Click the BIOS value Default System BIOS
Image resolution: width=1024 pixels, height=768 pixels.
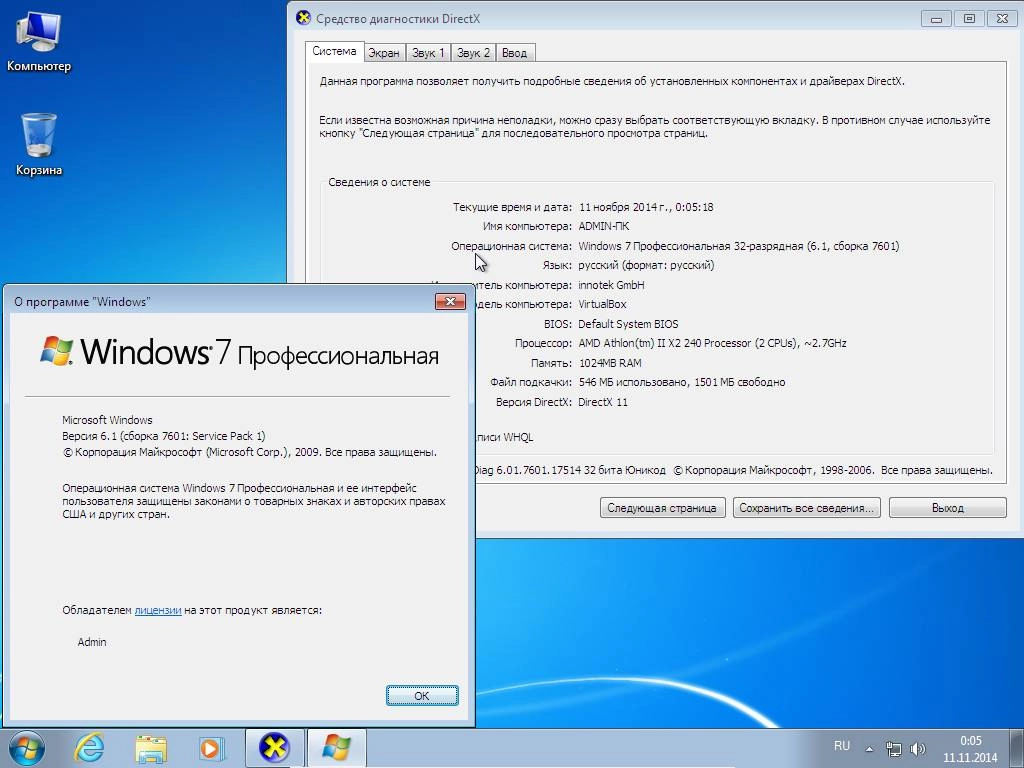point(628,324)
